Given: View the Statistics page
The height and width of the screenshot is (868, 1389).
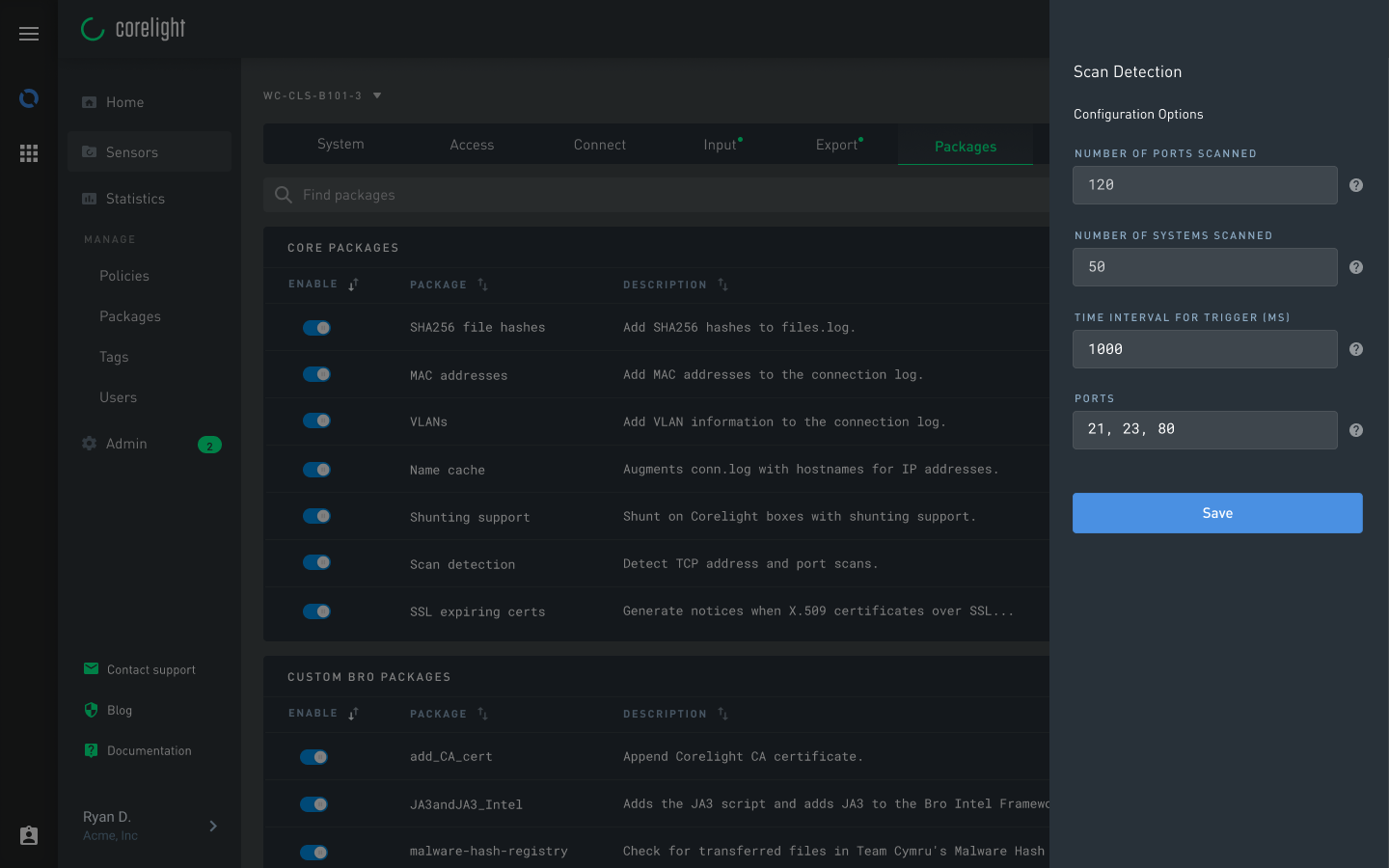Looking at the screenshot, I should [135, 198].
